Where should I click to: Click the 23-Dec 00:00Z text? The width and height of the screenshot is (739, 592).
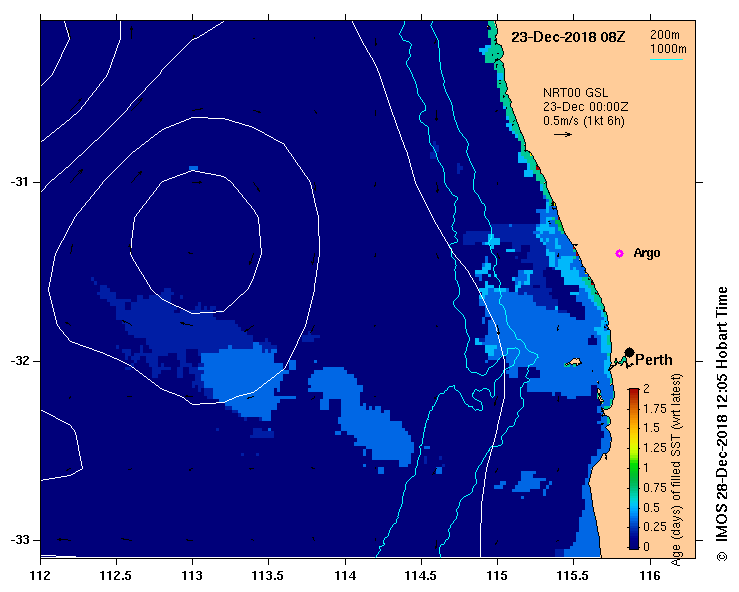point(585,107)
